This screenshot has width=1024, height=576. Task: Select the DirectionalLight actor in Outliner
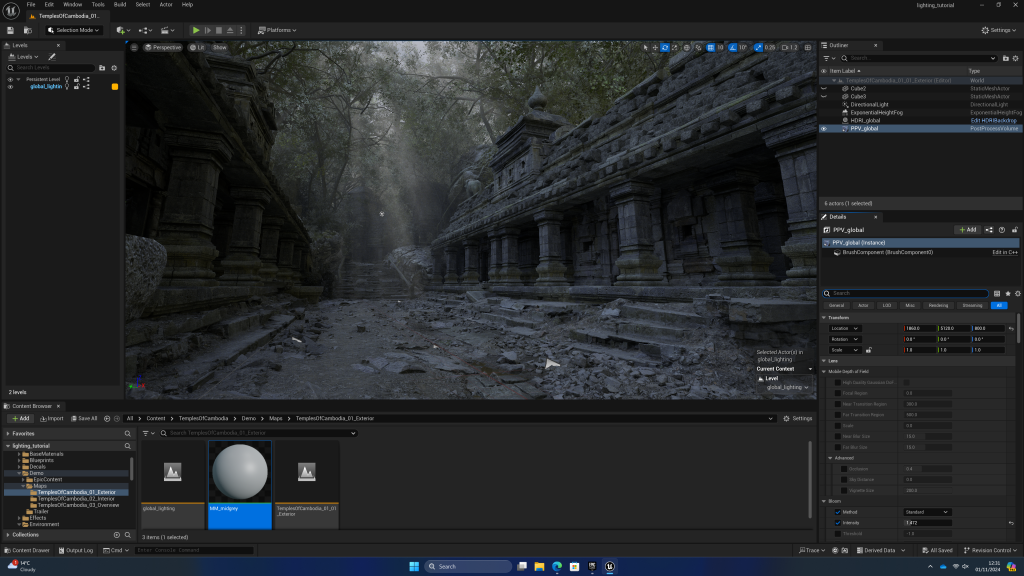click(x=869, y=104)
